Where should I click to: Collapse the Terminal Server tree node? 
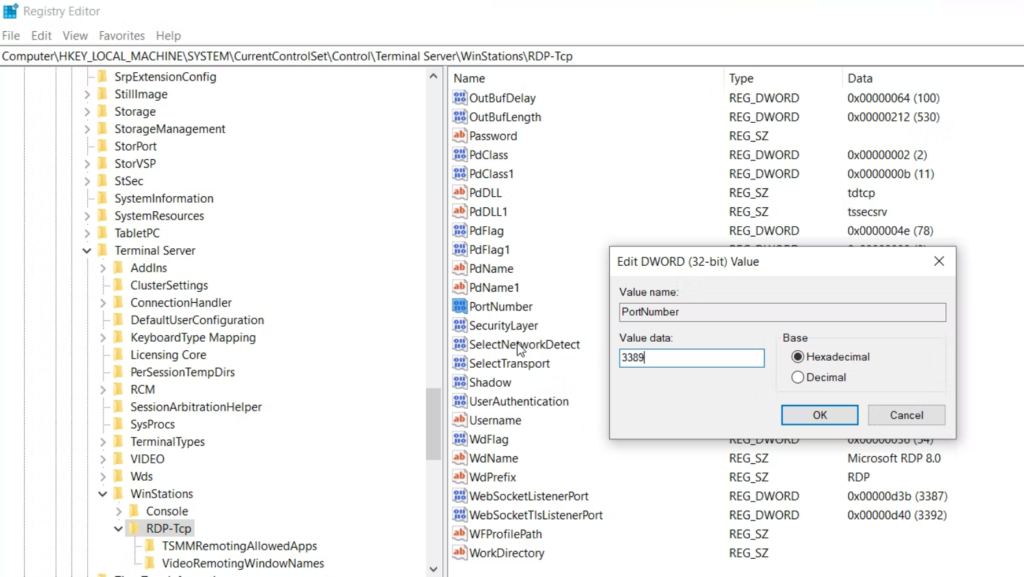[x=86, y=250]
